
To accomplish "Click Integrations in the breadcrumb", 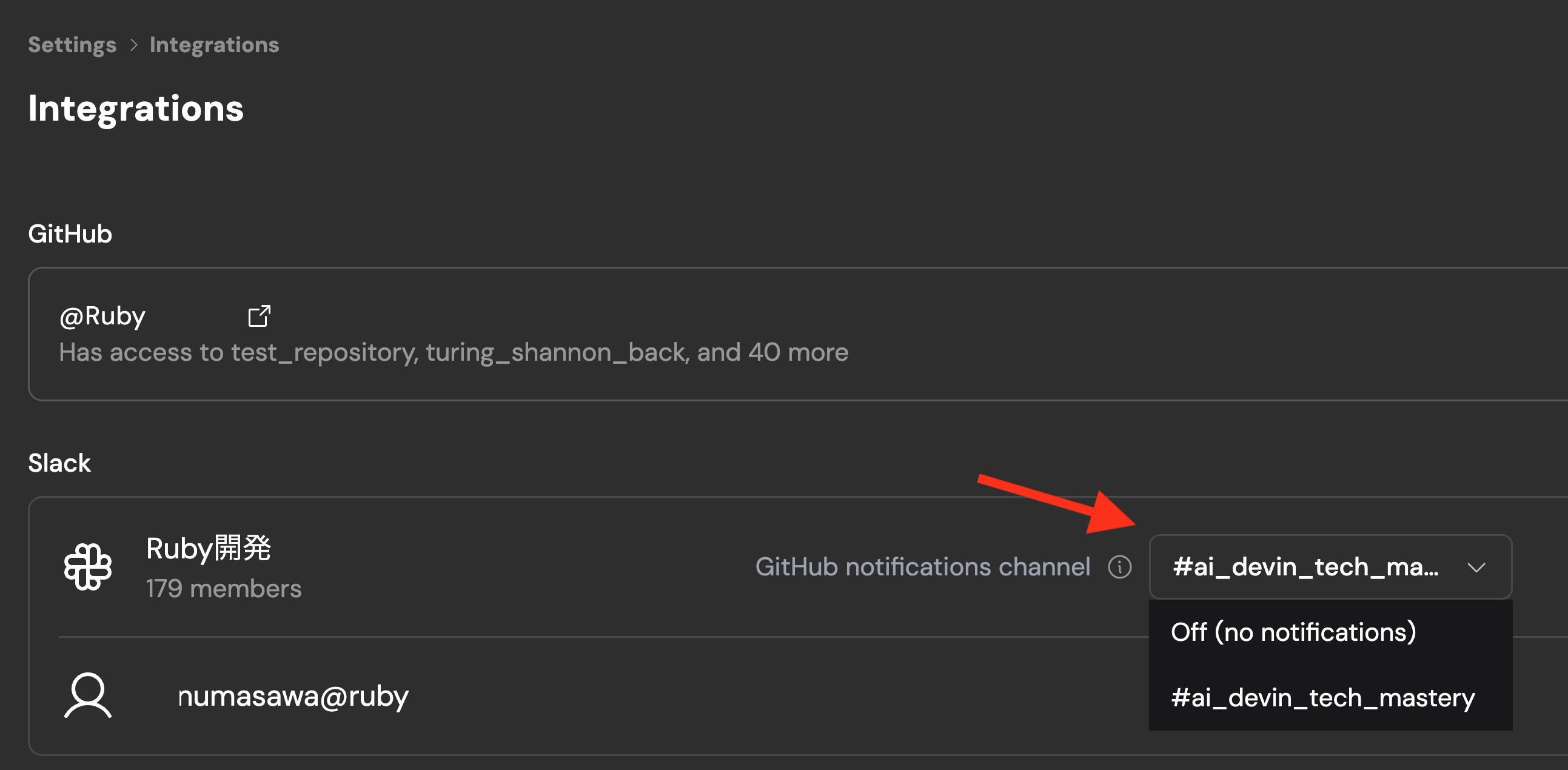I will point(214,45).
